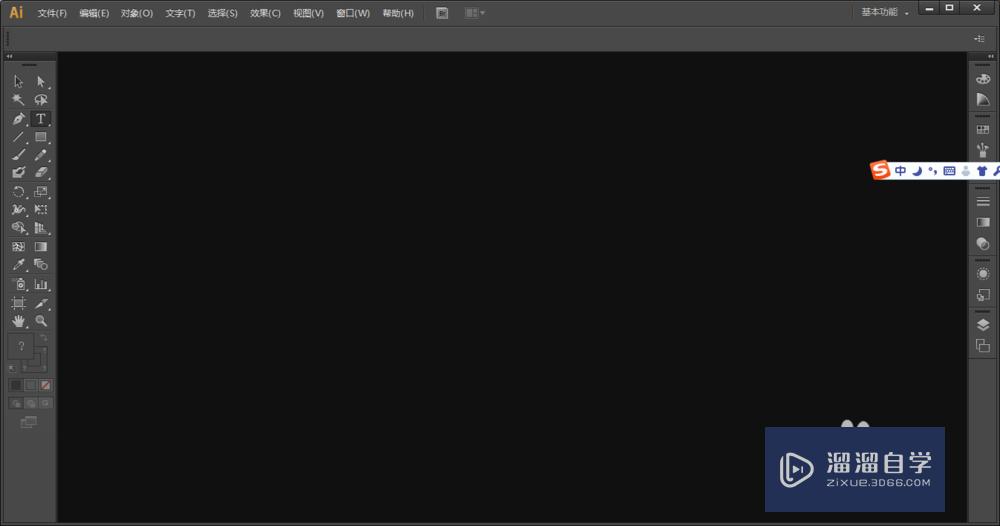This screenshot has width=1000, height=526.
Task: Expand the right panel dock arrows
Action: point(990,56)
